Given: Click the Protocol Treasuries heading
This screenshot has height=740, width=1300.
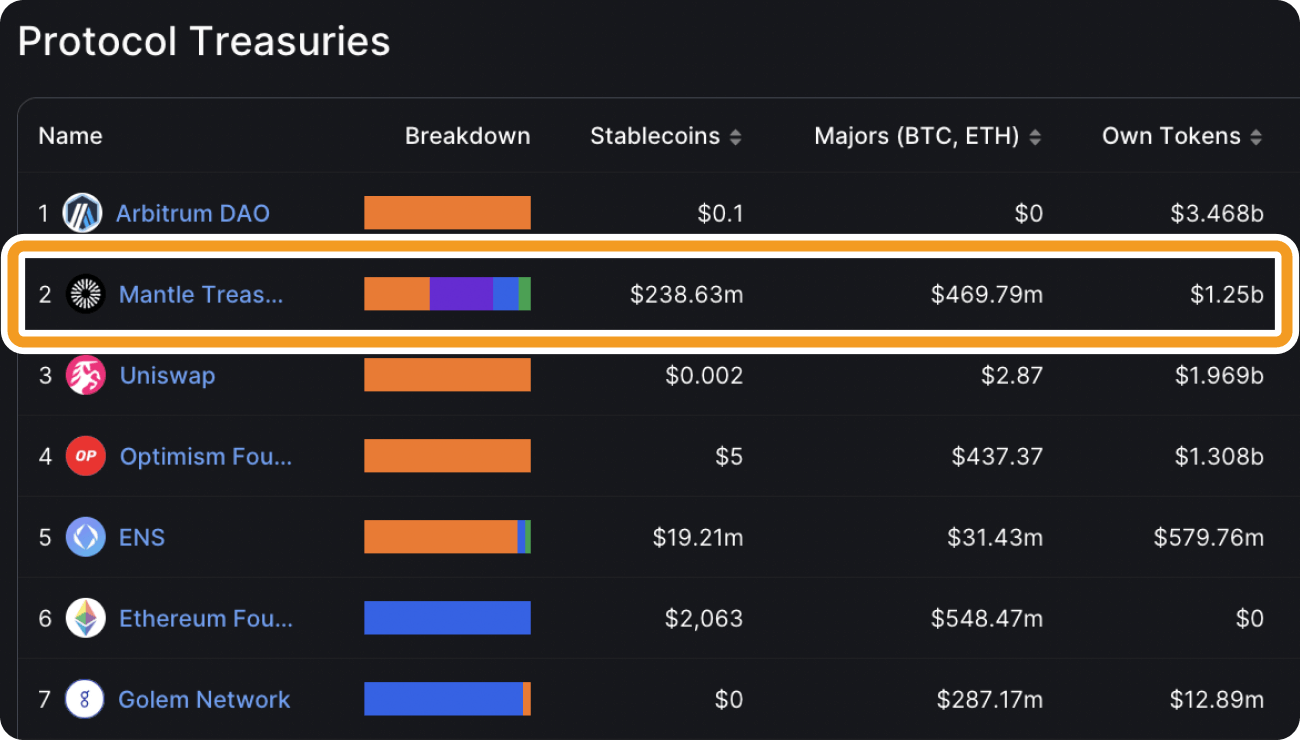Looking at the screenshot, I should pyautogui.click(x=204, y=41).
